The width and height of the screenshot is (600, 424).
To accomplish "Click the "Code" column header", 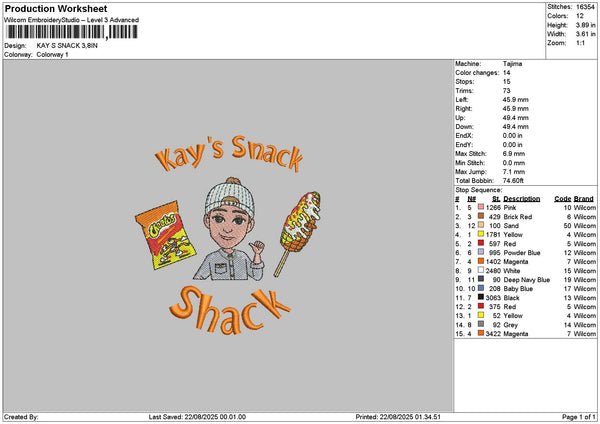I will (562, 199).
